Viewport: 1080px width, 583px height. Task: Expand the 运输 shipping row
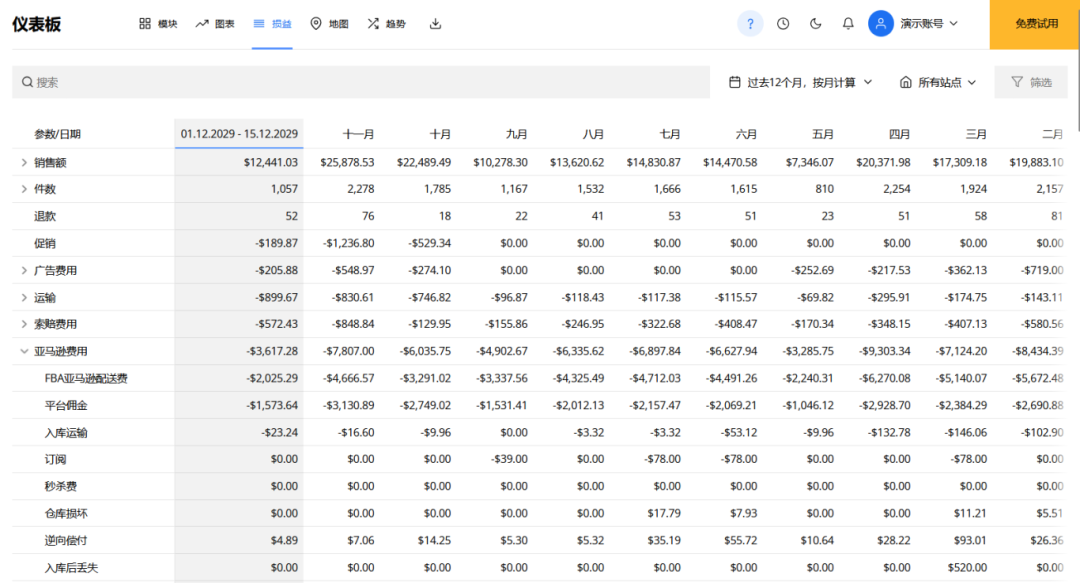[x=24, y=298]
